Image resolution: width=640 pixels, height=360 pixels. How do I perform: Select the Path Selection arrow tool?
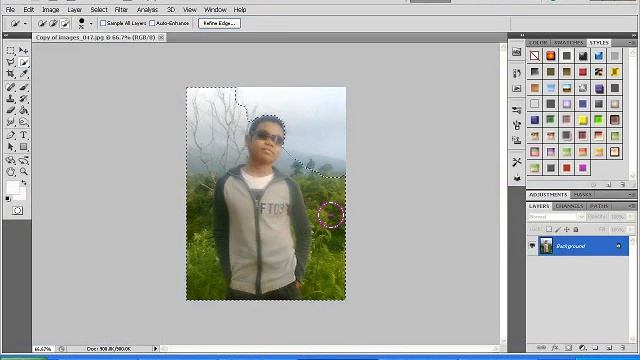11,147
